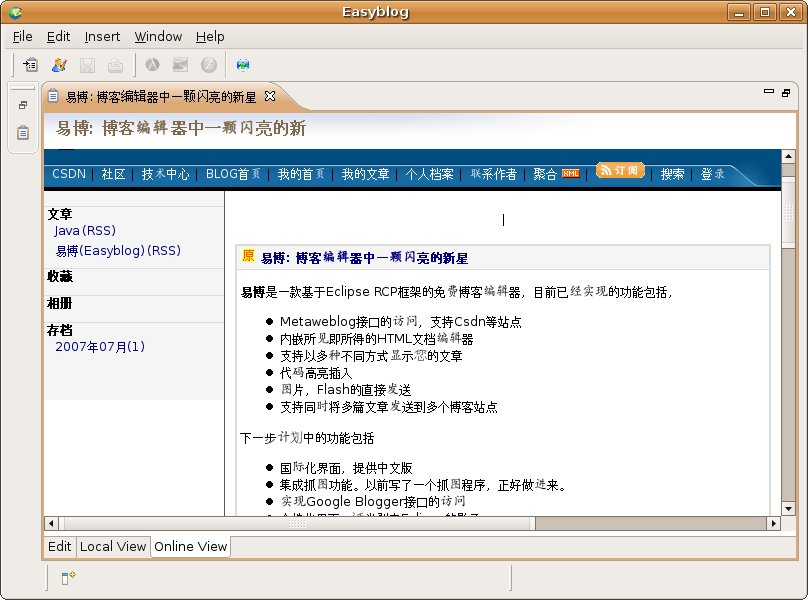Click the 相册 sidebar heading

pyautogui.click(x=60, y=303)
